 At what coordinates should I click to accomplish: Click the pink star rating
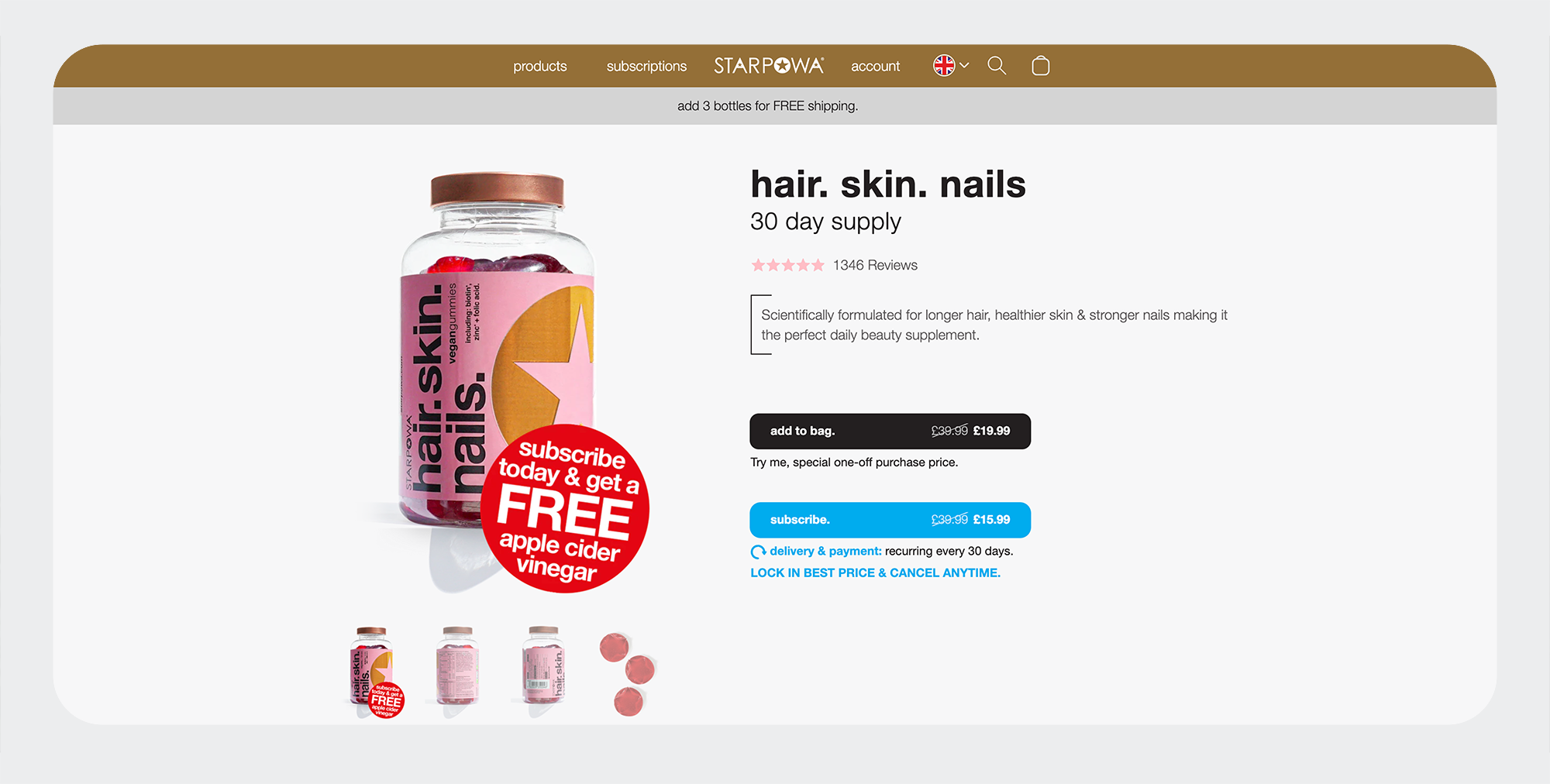click(787, 265)
